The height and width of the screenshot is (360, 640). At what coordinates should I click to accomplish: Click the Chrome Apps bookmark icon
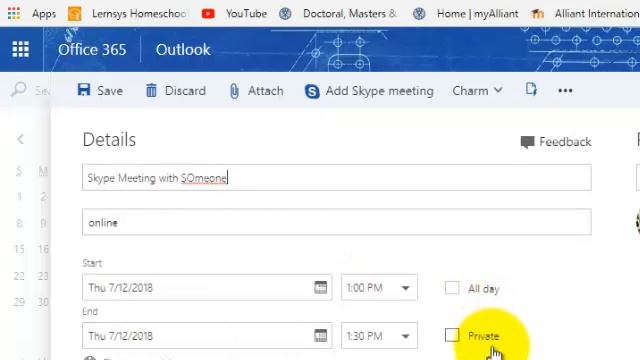(14, 13)
